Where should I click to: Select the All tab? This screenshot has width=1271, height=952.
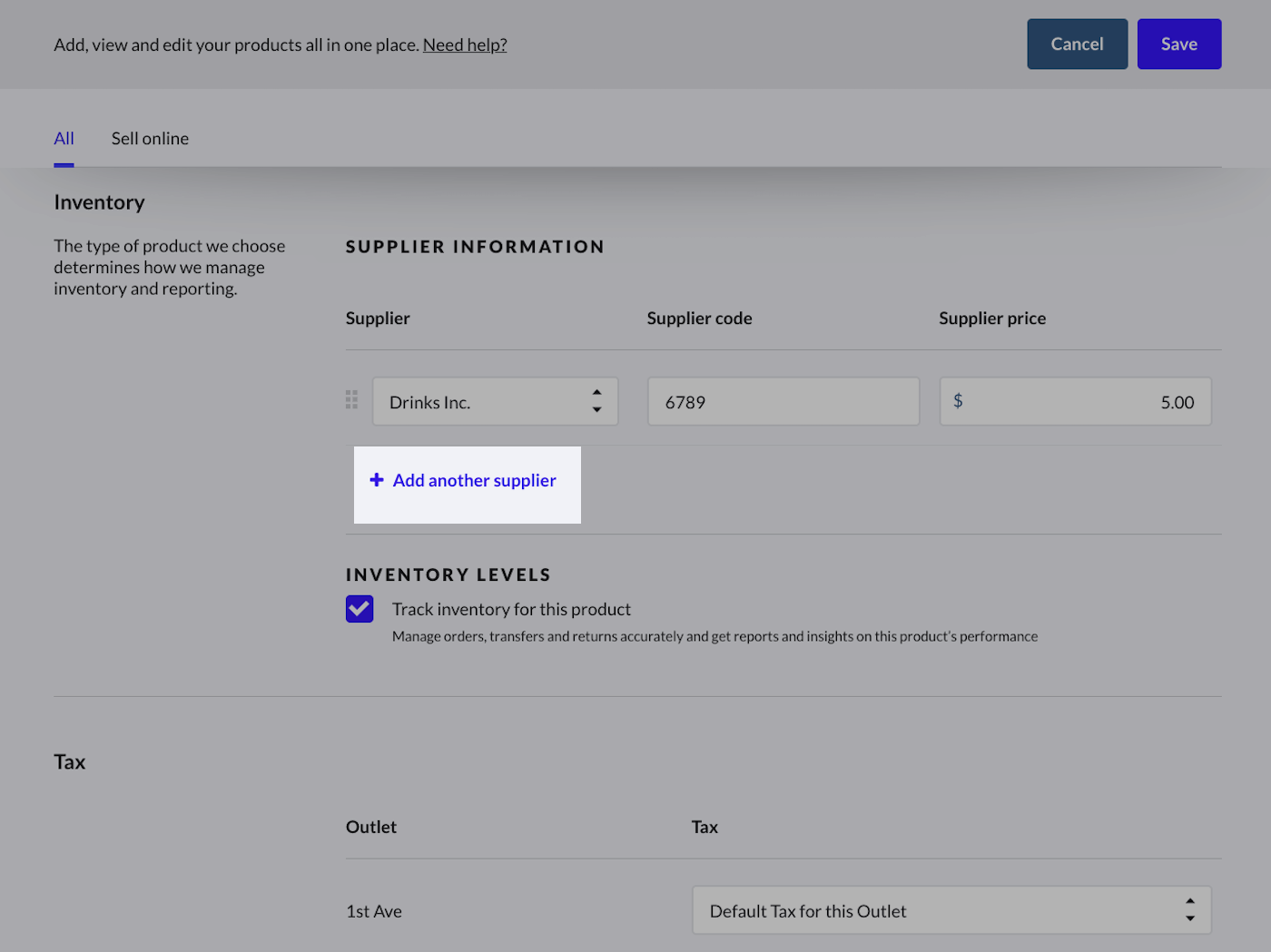click(64, 139)
